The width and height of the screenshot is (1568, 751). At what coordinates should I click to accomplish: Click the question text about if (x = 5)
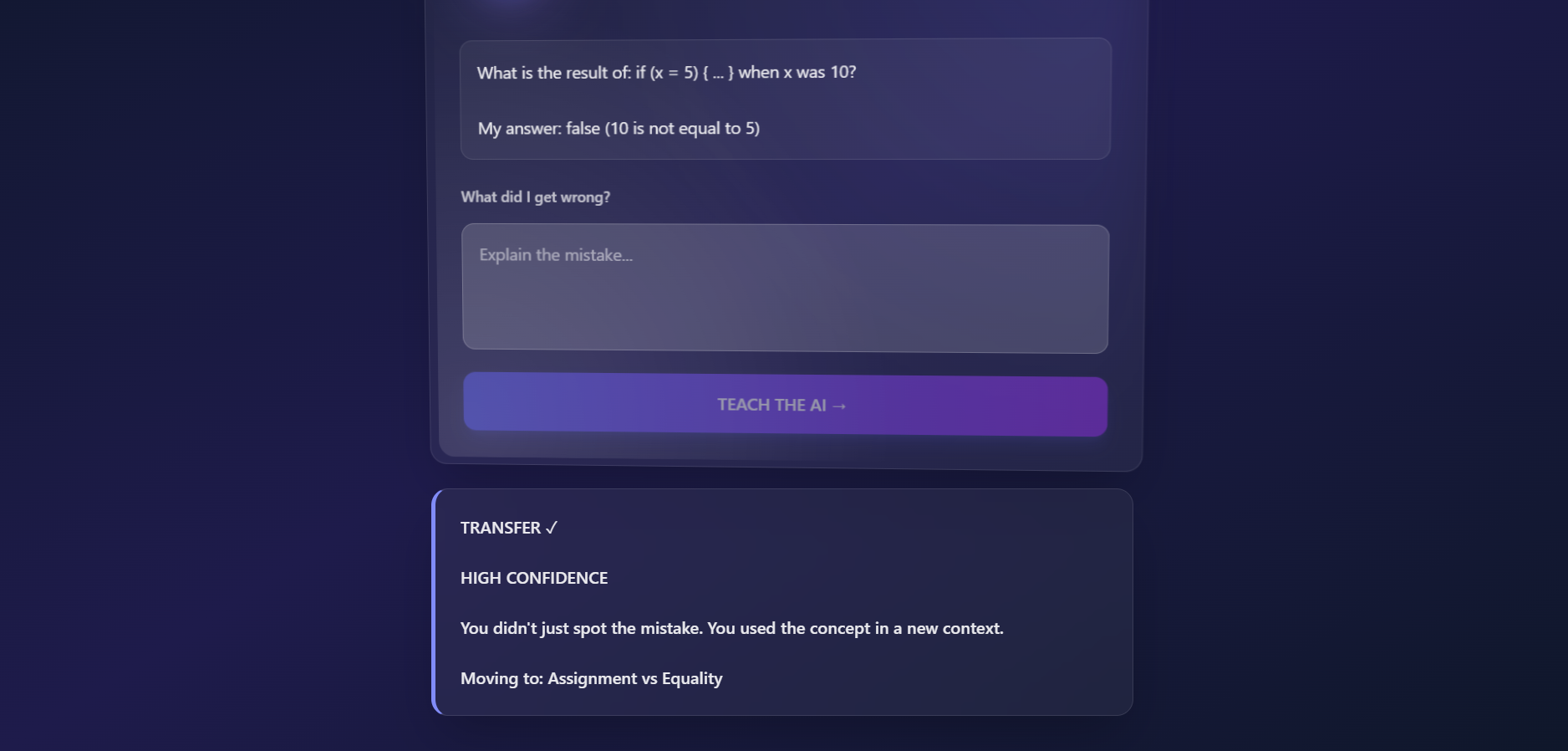(x=667, y=73)
